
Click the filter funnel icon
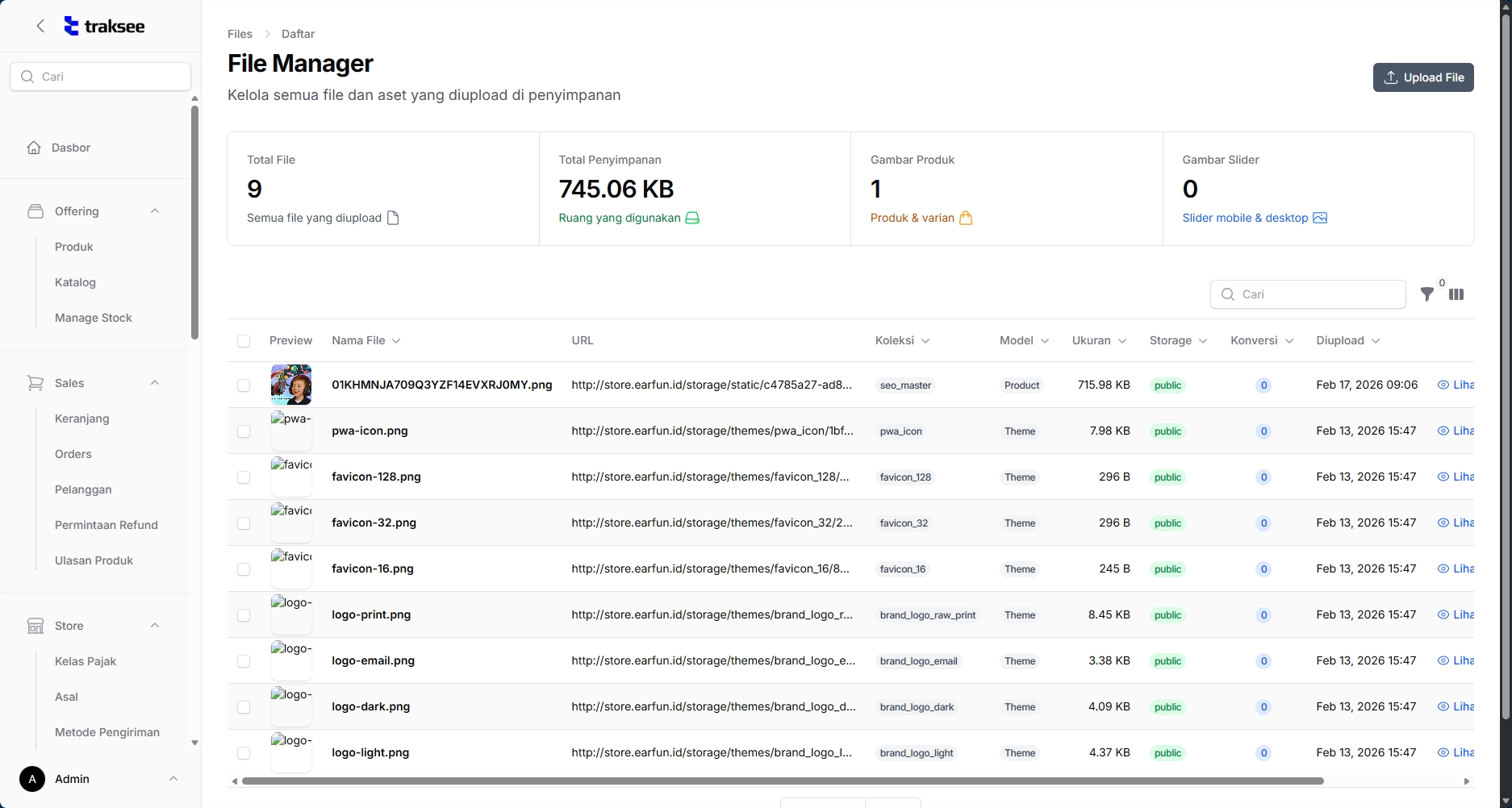[1426, 294]
